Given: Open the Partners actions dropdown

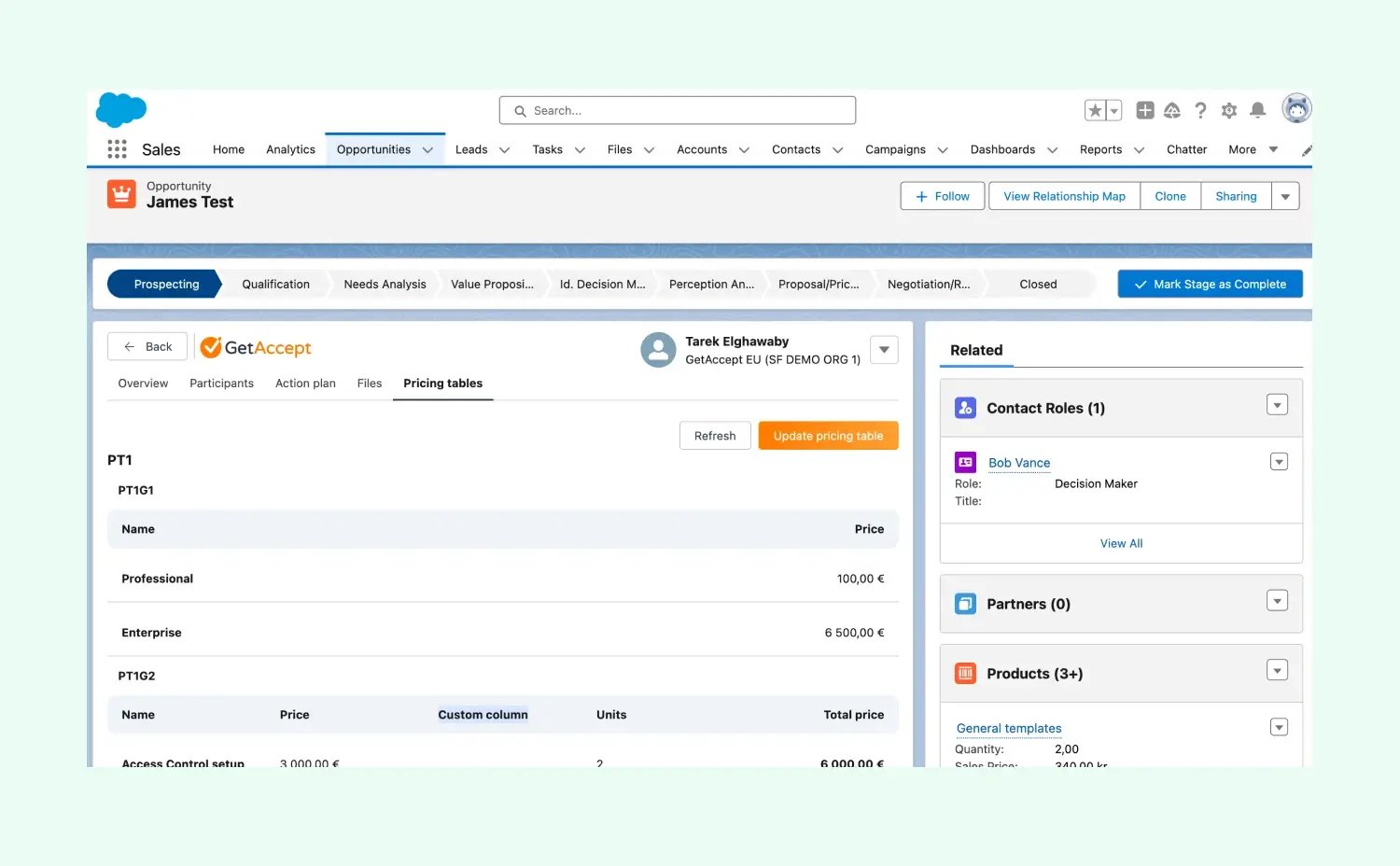Looking at the screenshot, I should (x=1278, y=601).
